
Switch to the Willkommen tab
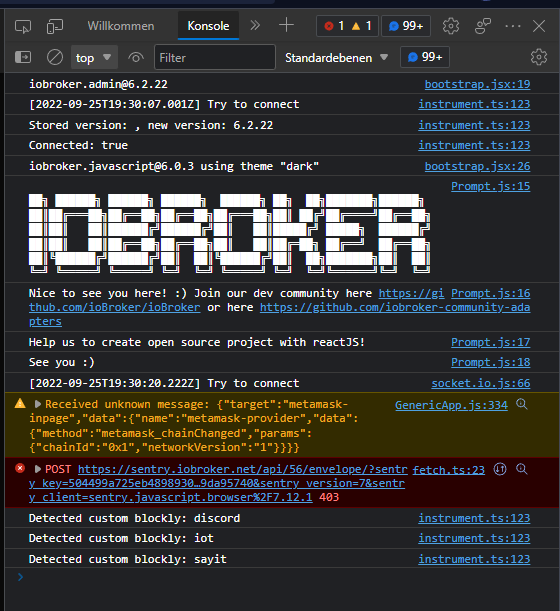point(121,26)
